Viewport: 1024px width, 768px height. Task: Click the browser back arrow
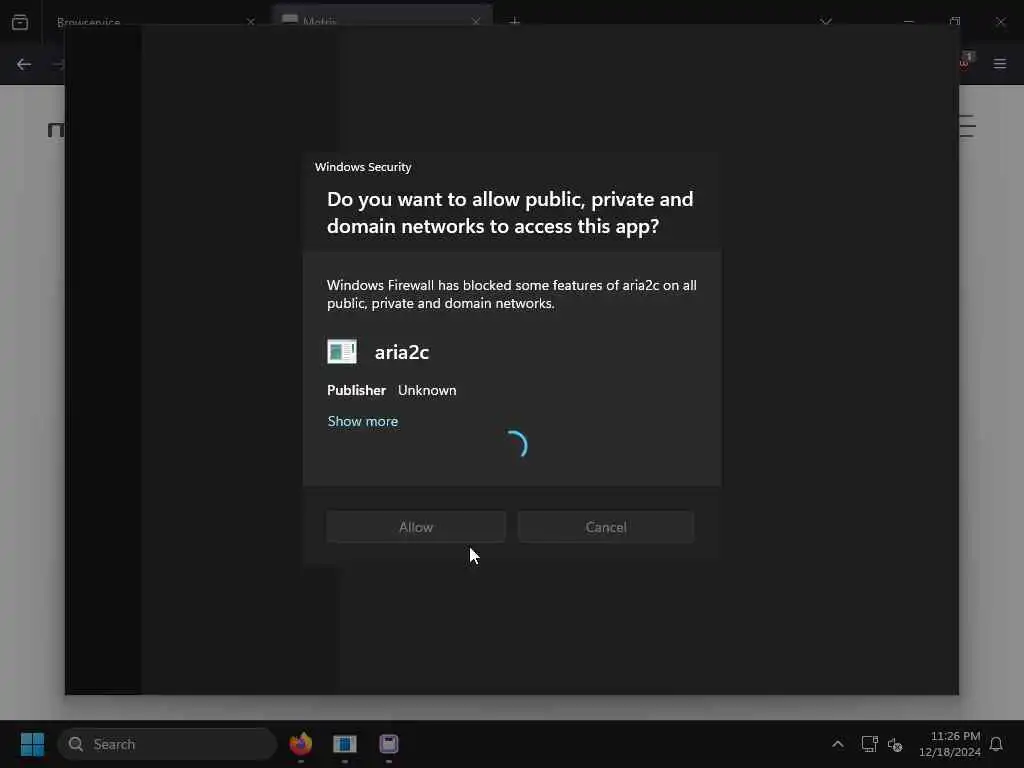pyautogui.click(x=24, y=64)
